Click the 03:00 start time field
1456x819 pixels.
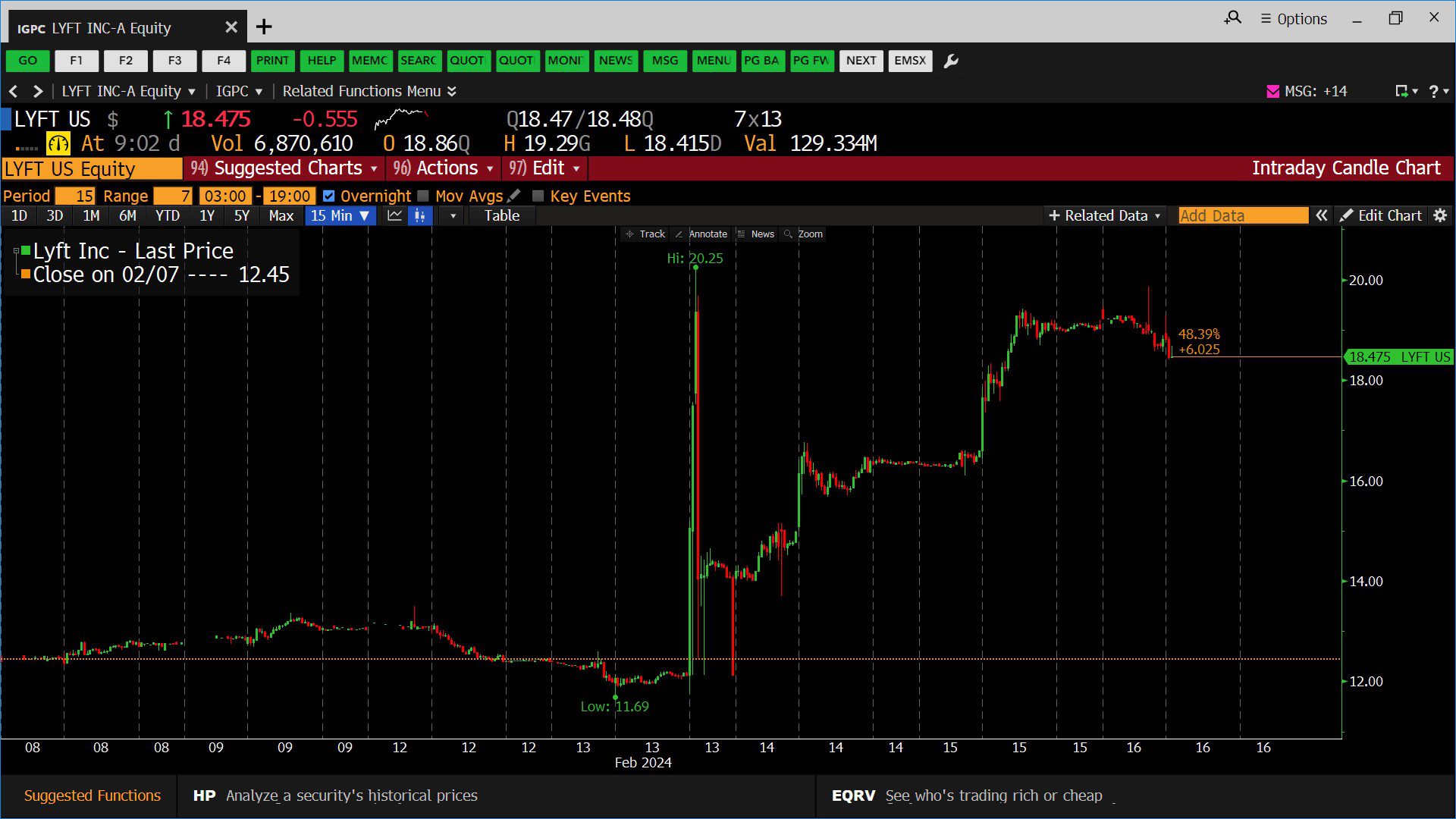point(225,196)
